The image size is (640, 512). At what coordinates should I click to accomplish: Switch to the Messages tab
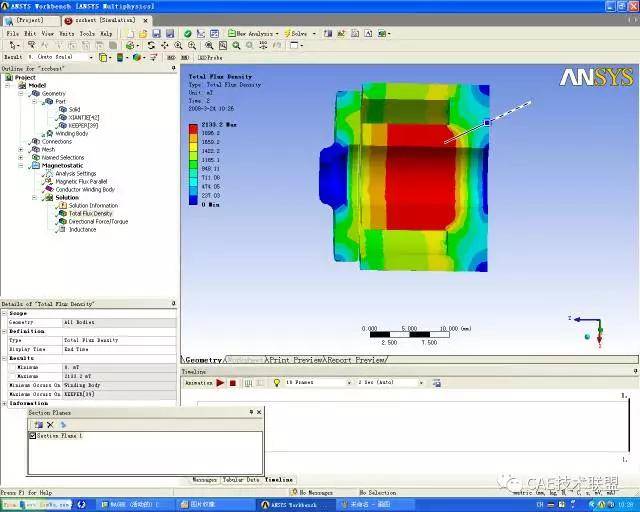click(204, 480)
